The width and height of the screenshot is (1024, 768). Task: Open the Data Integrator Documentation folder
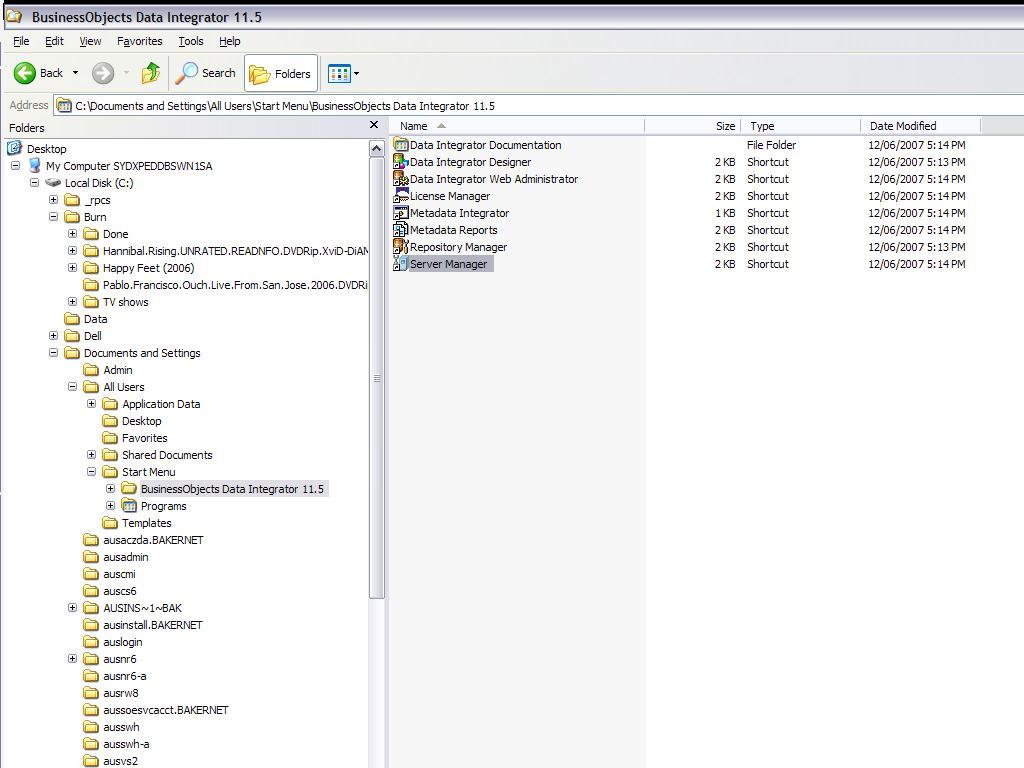[x=486, y=144]
